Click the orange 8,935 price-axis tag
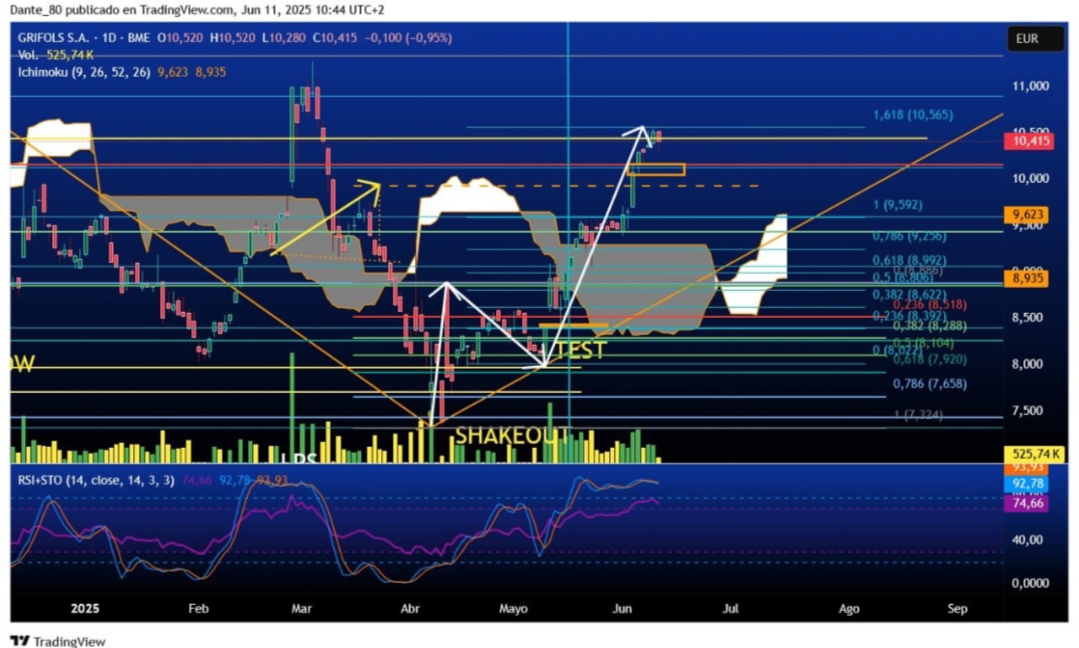The width and height of the screenshot is (1079, 648). [1027, 279]
